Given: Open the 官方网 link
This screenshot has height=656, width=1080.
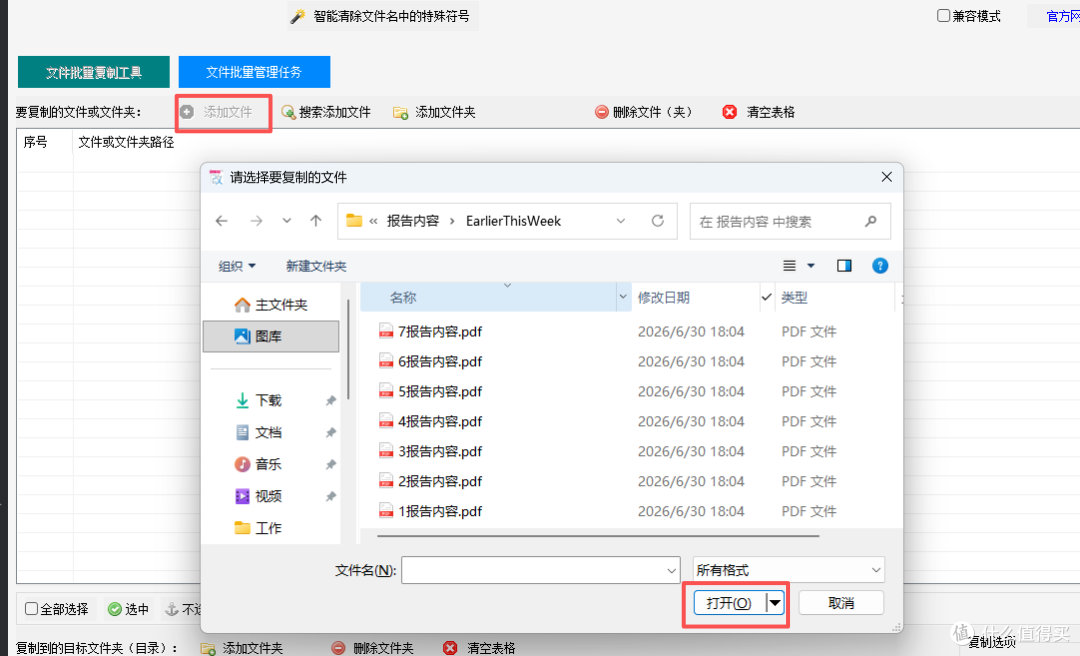Looking at the screenshot, I should 1063,17.
